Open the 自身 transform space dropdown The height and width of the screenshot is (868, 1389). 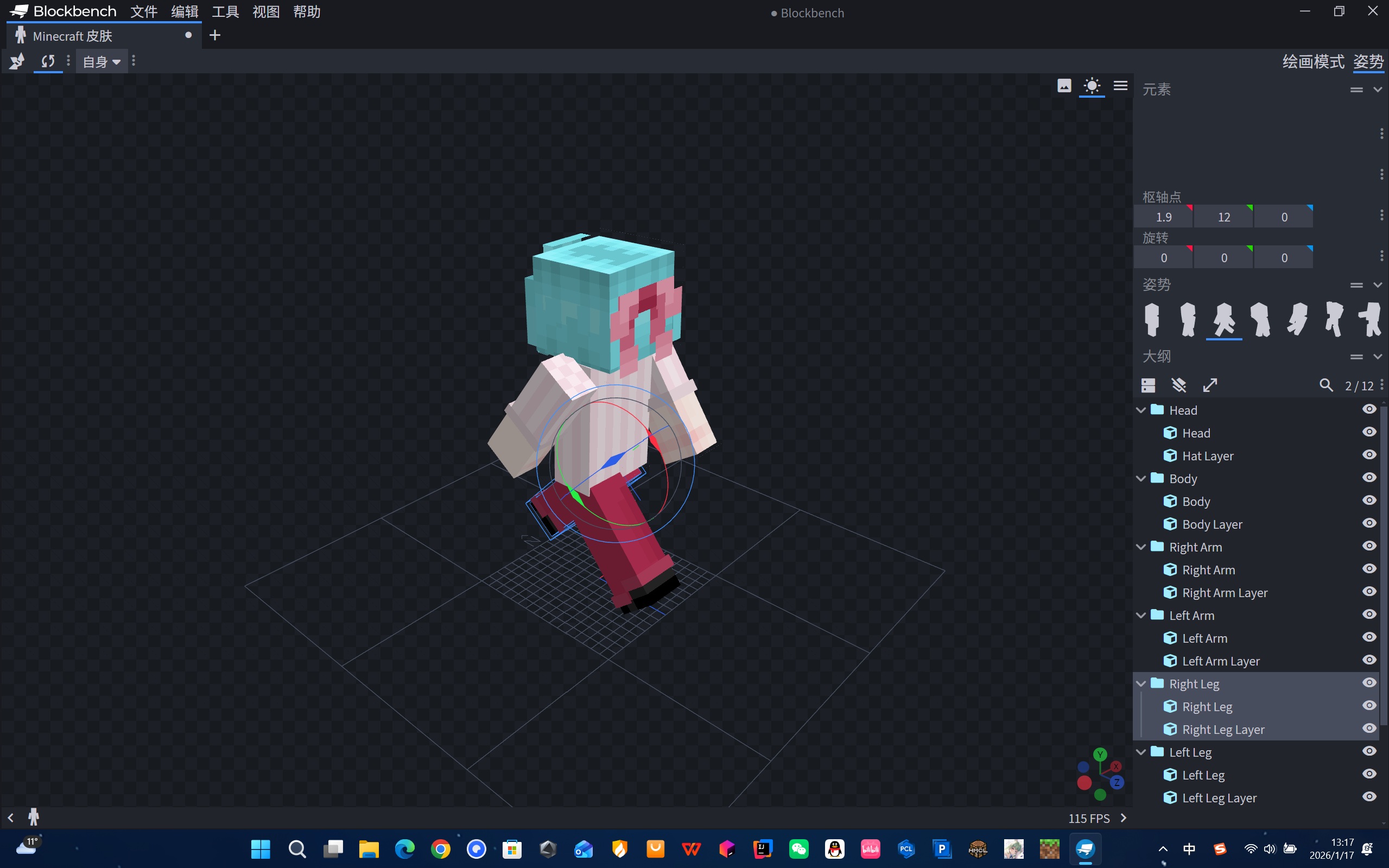pos(102,61)
